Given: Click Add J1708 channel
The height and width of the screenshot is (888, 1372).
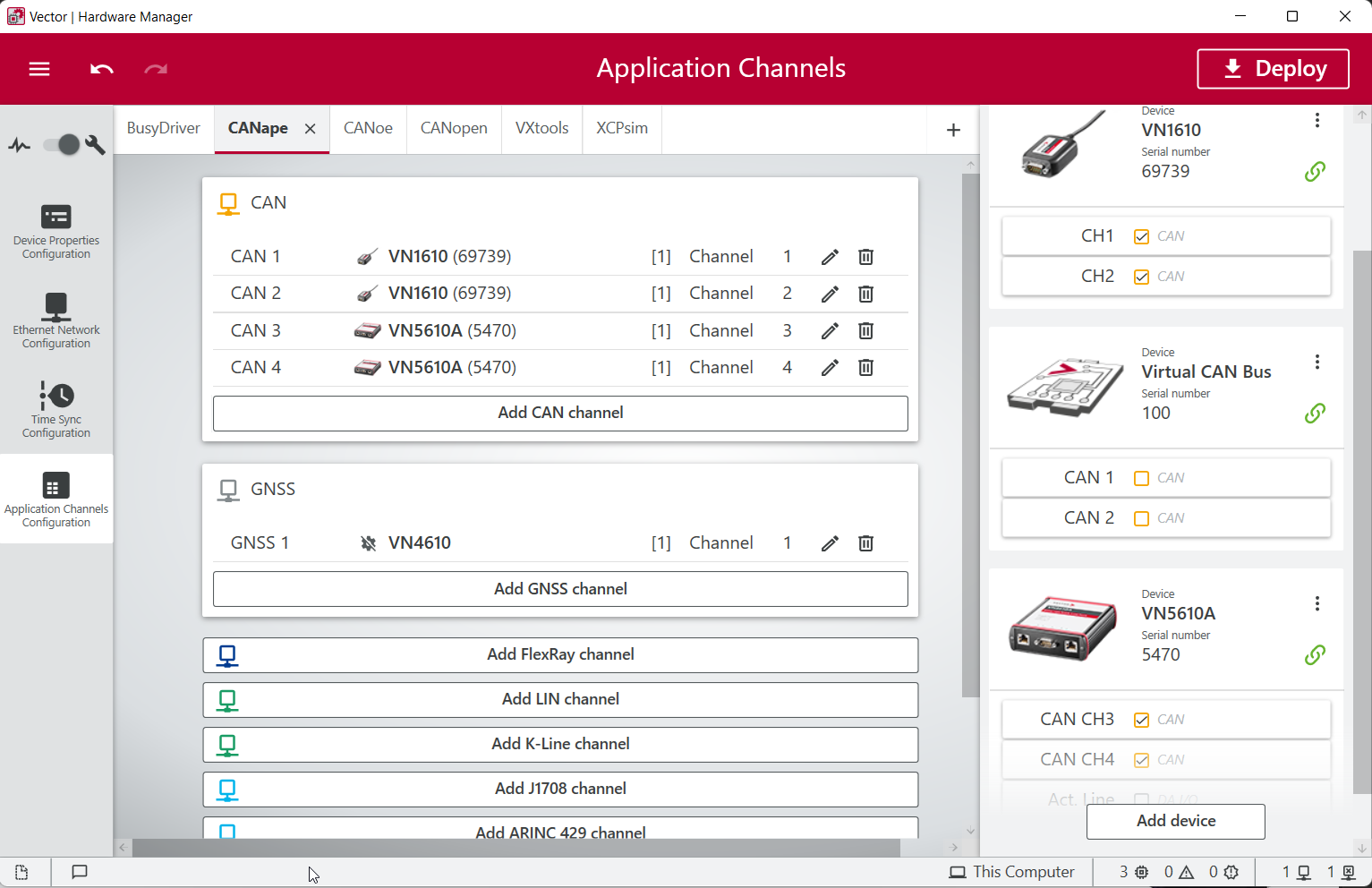Looking at the screenshot, I should coord(560,789).
